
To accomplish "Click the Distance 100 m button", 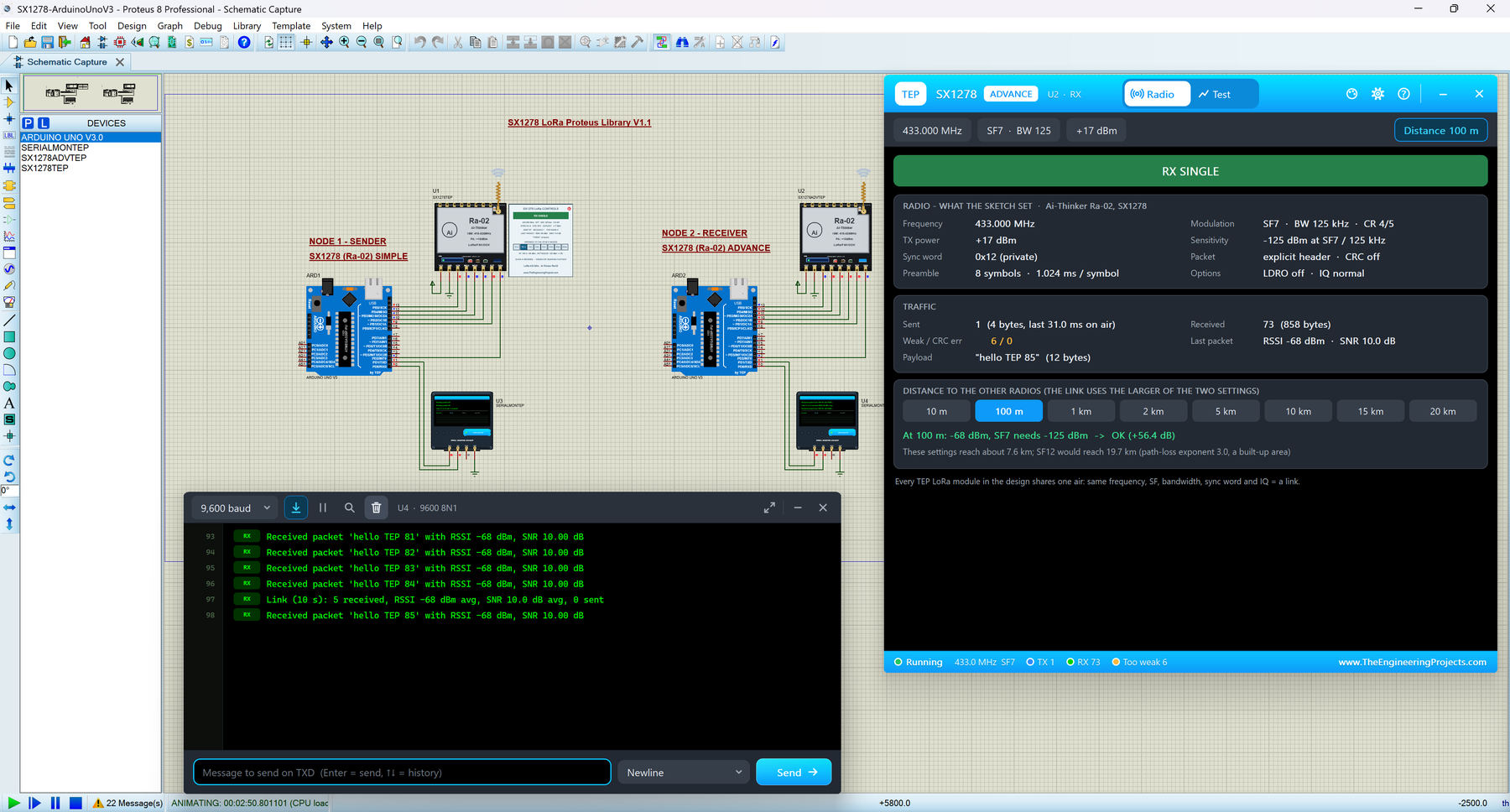I will (1441, 130).
